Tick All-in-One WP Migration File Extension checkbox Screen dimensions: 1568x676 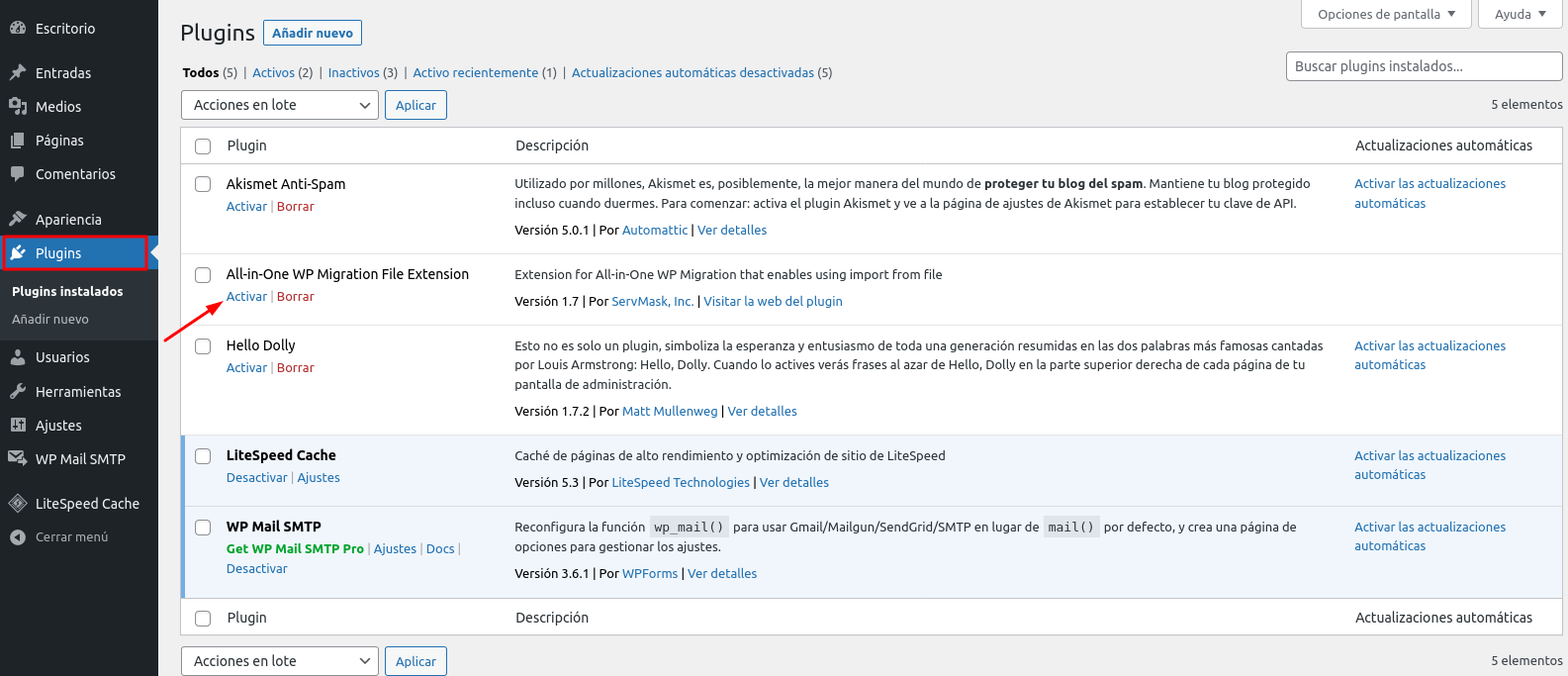click(x=203, y=274)
